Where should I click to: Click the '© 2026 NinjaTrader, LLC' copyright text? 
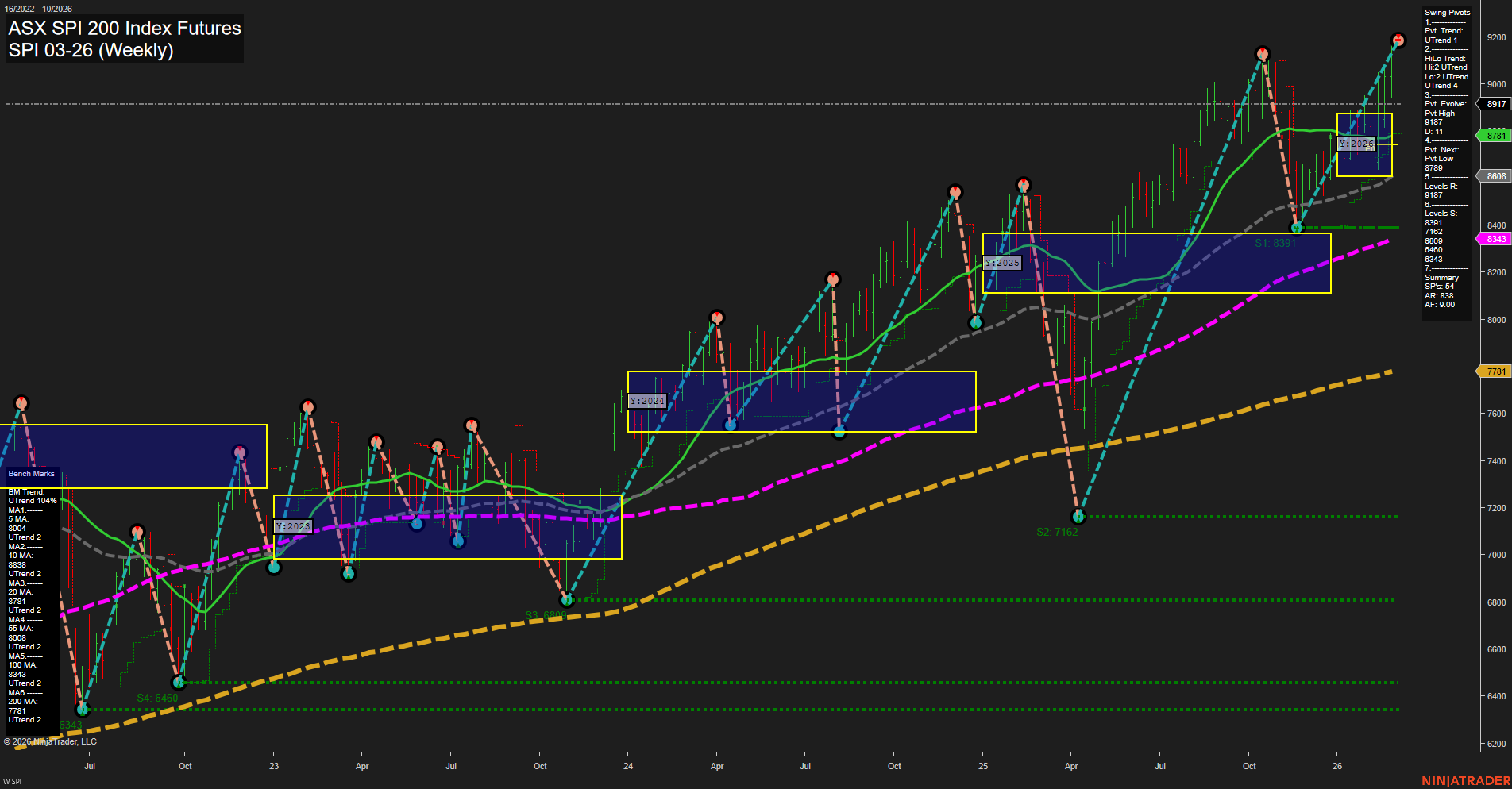[x=49, y=741]
